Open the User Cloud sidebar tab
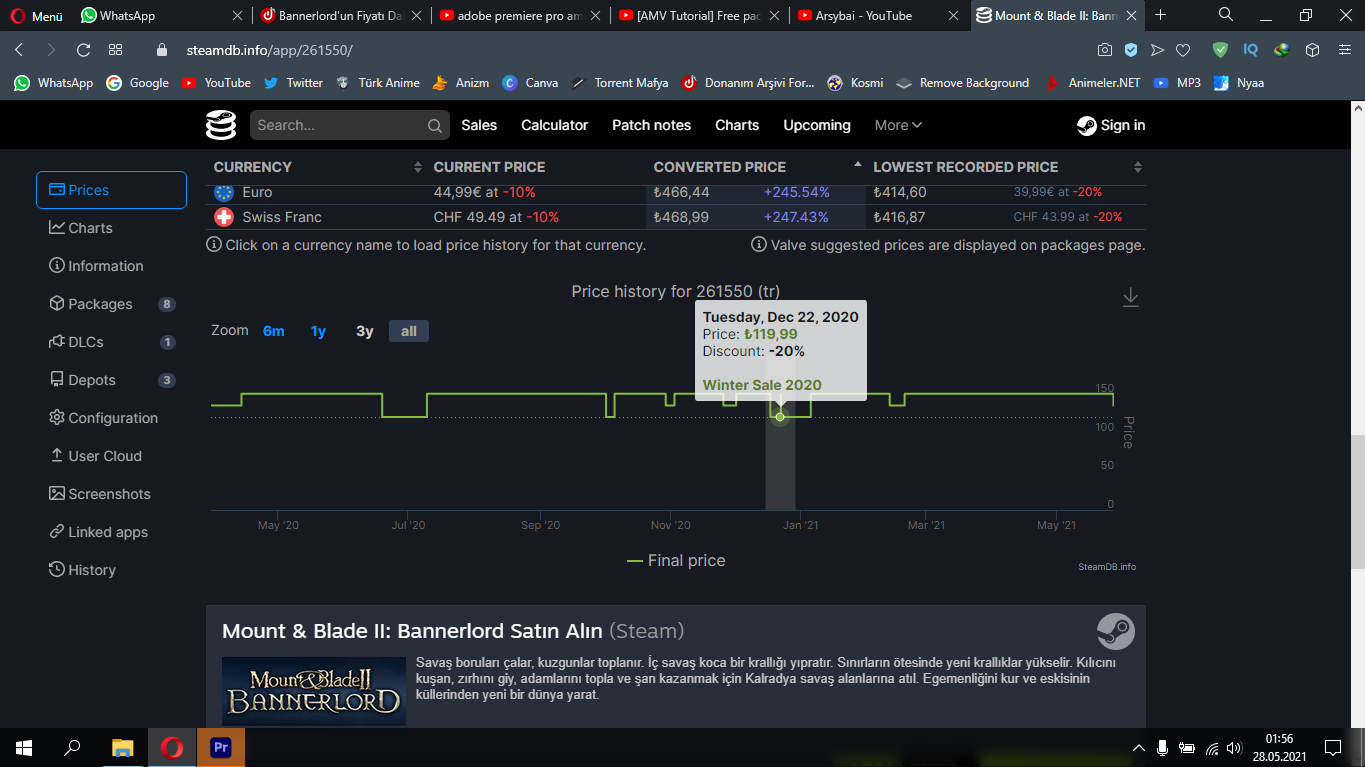Viewport: 1365px width, 767px height. pyautogui.click(x=111, y=456)
